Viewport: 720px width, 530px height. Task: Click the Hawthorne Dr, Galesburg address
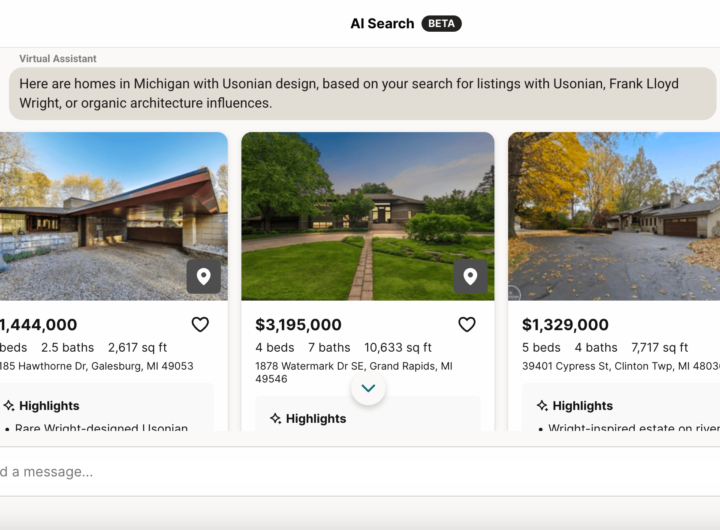point(96,366)
